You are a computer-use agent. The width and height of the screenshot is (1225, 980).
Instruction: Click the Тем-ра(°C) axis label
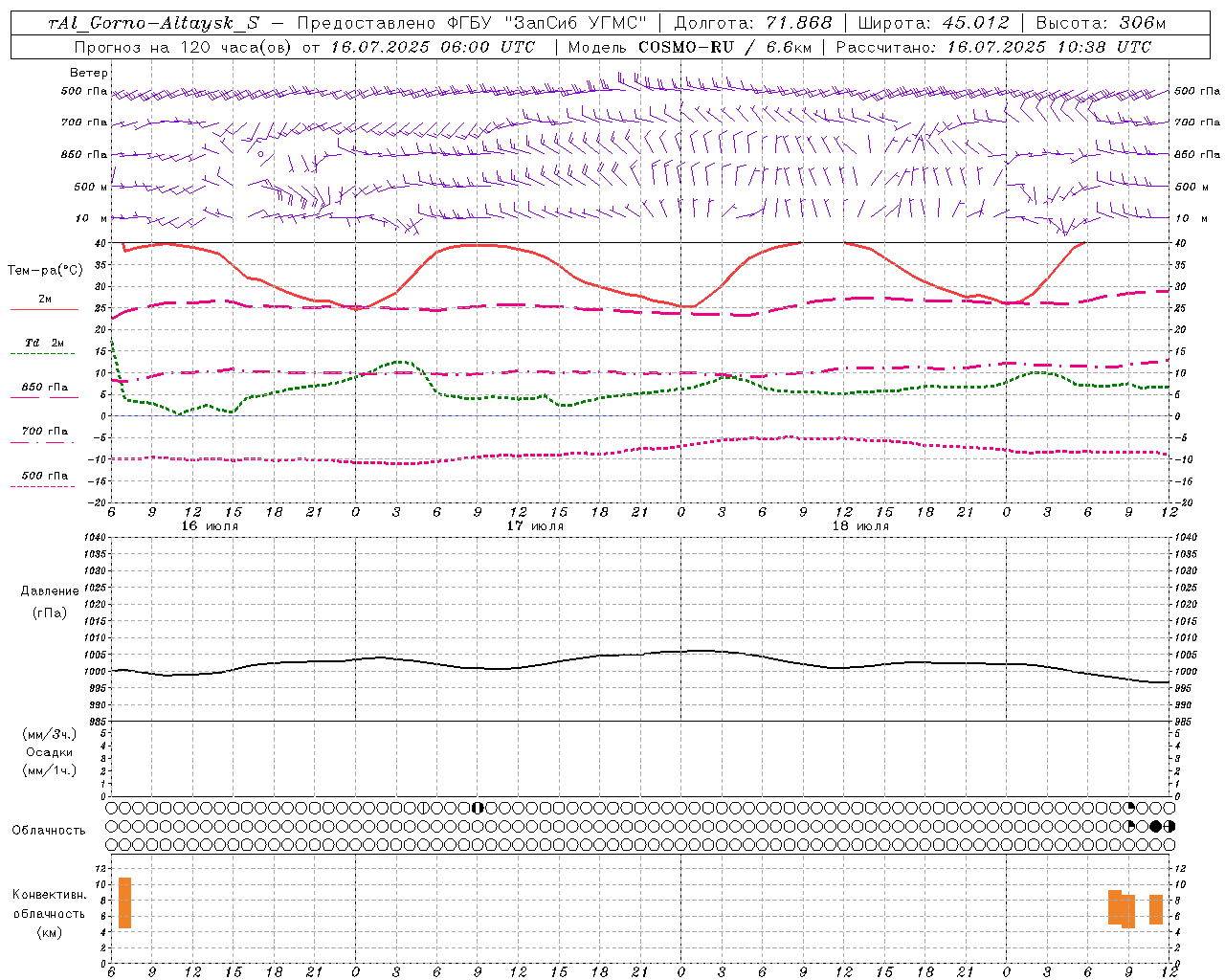pos(45,270)
